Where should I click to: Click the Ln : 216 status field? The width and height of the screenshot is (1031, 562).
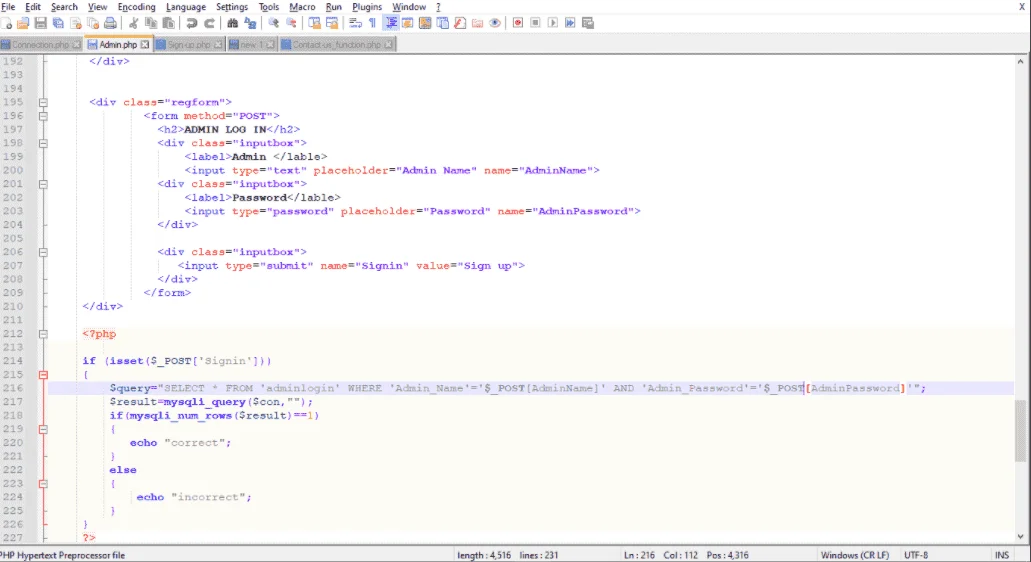pyautogui.click(x=639, y=555)
